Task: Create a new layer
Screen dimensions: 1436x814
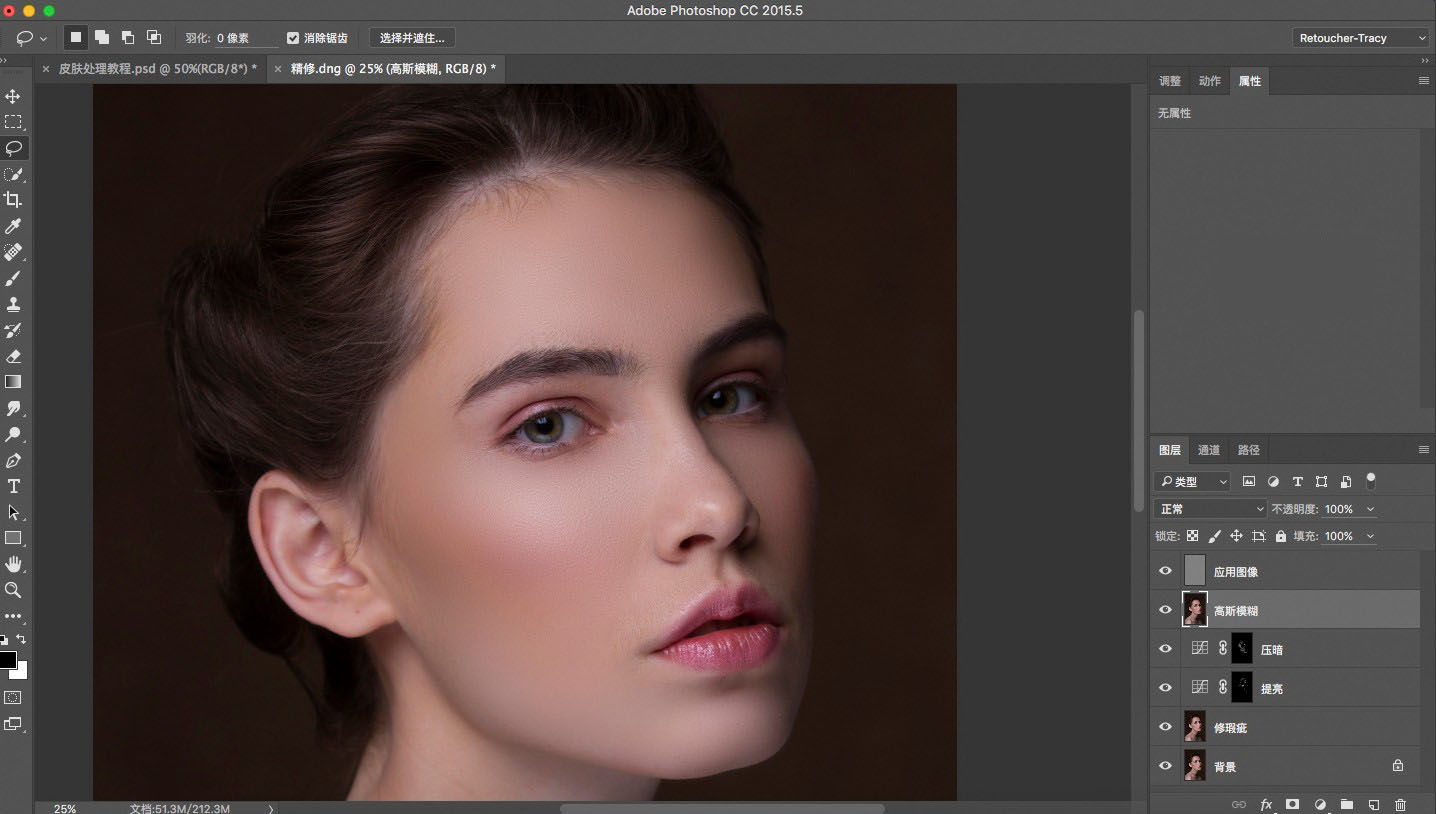Action: point(1374,804)
